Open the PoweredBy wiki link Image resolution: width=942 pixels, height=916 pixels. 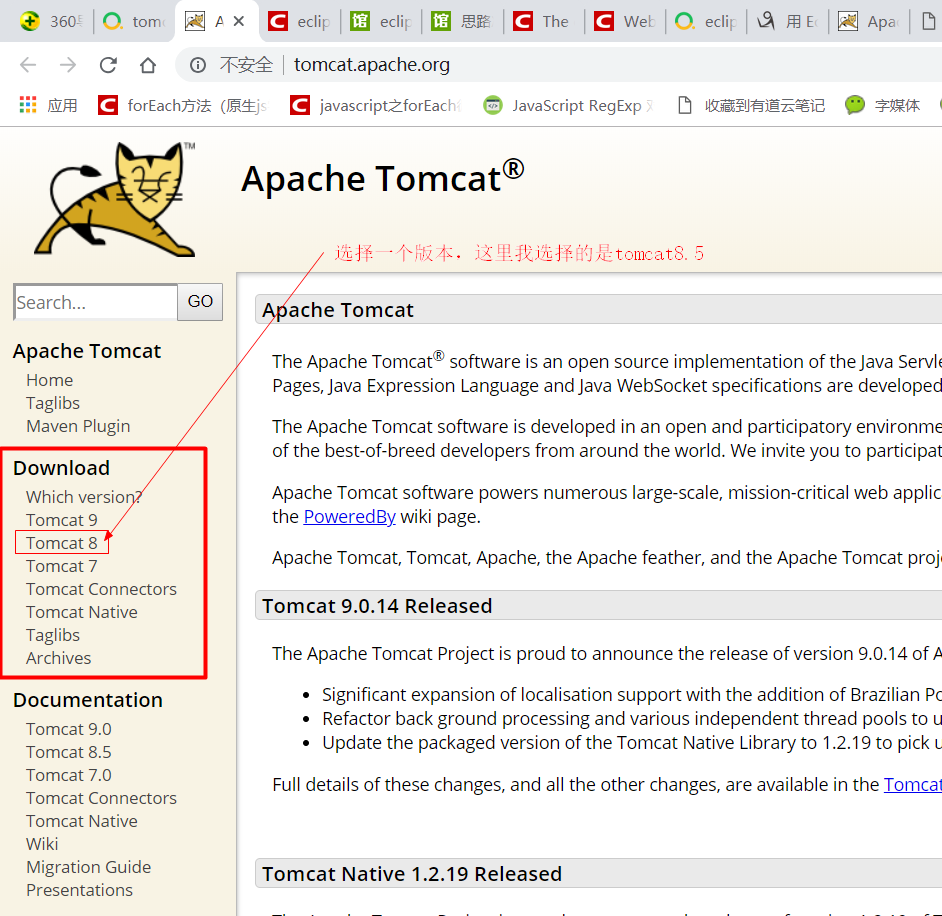[349, 516]
